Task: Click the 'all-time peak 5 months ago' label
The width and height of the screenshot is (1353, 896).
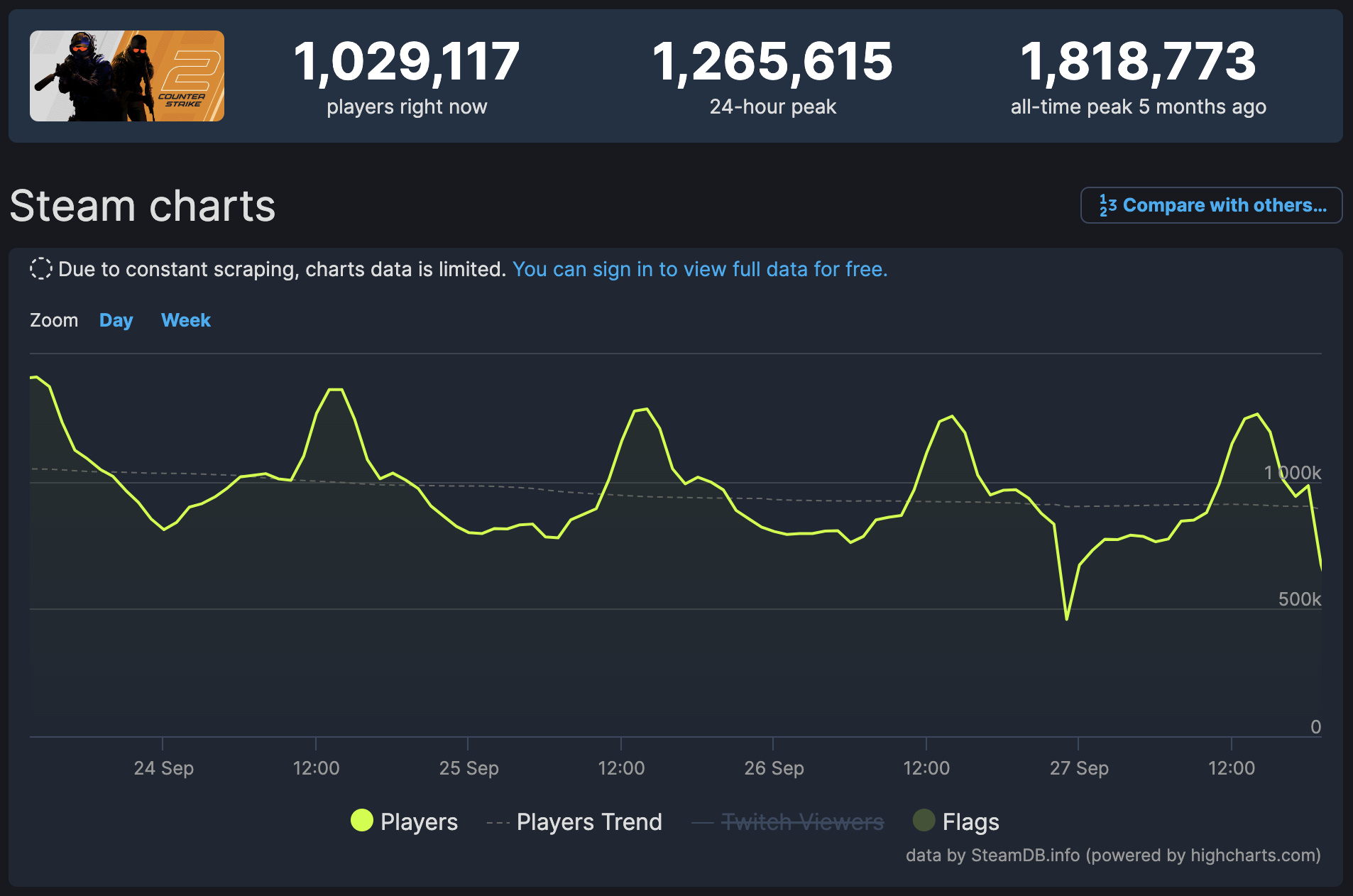Action: [1139, 106]
